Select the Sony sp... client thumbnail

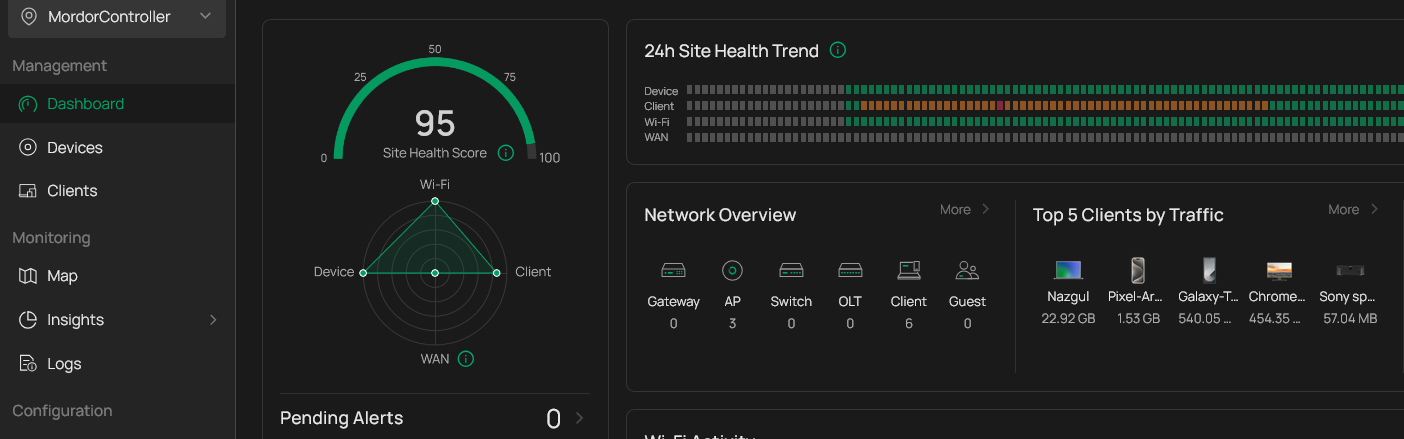coord(1349,270)
